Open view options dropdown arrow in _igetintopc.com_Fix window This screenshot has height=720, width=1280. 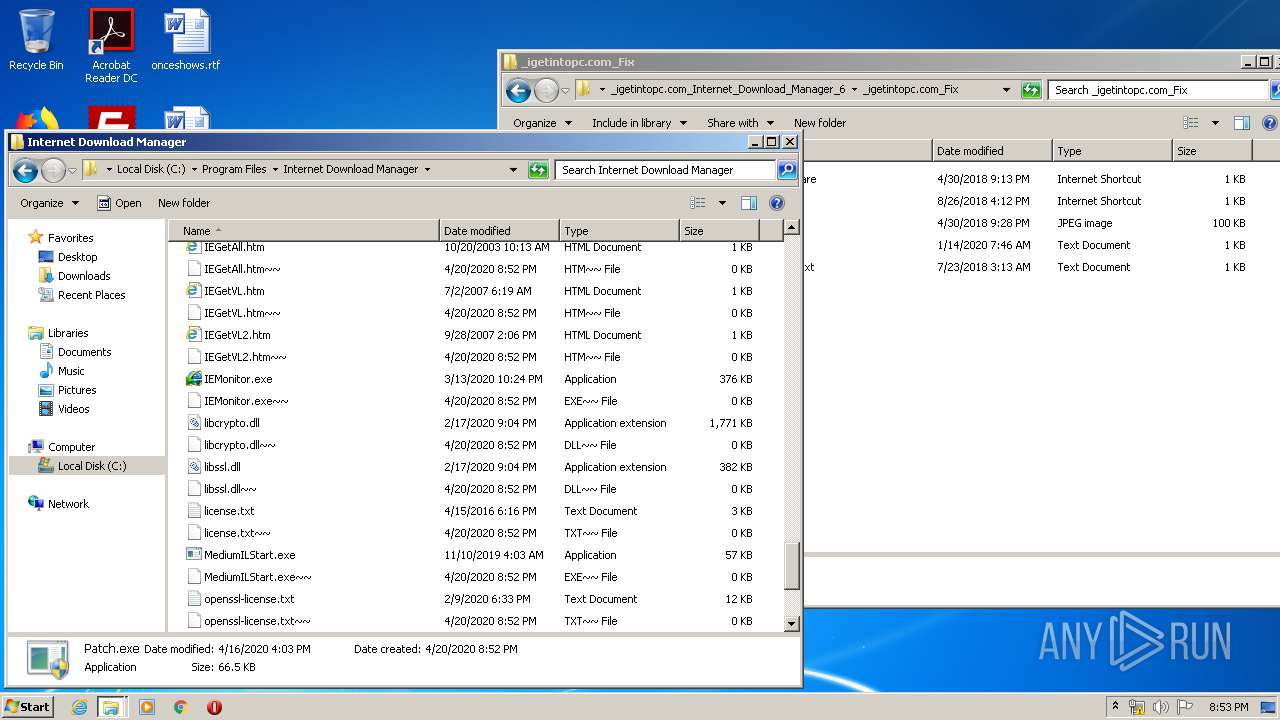point(1215,123)
